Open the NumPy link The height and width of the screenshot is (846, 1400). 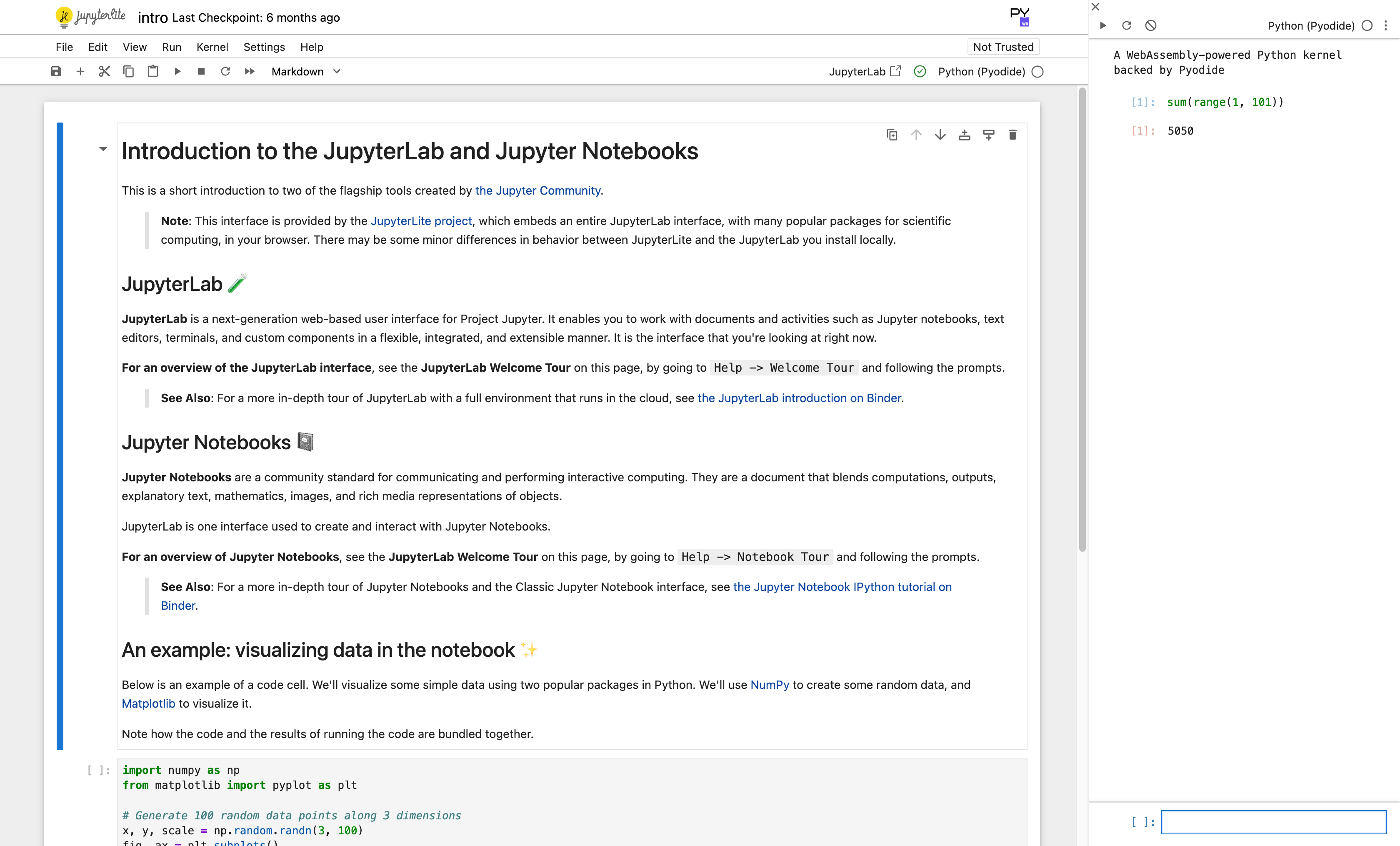tap(769, 685)
